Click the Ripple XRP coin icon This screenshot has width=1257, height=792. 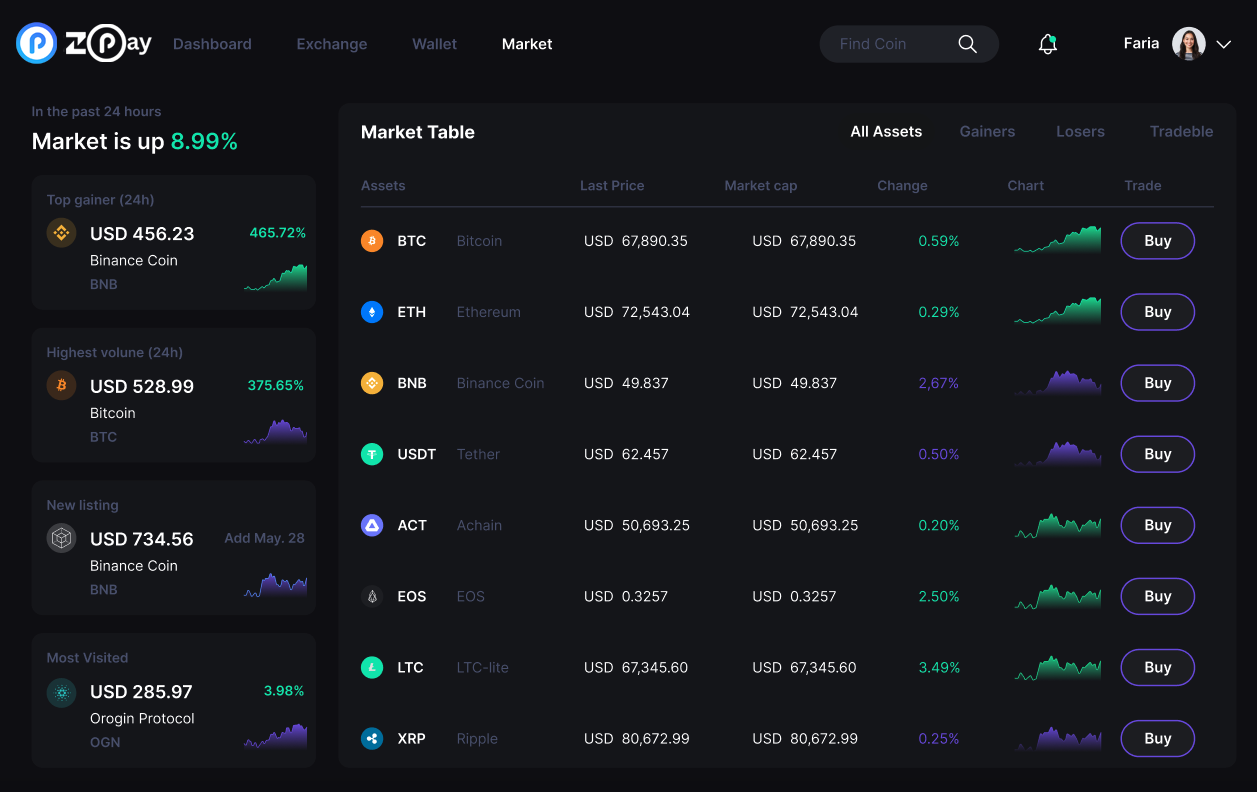(372, 739)
